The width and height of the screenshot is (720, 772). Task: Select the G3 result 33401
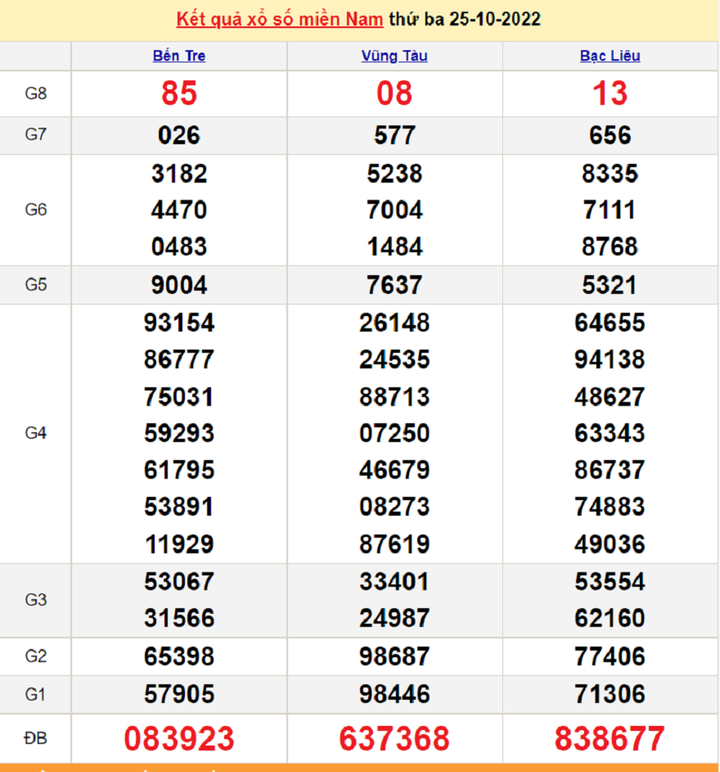394,581
